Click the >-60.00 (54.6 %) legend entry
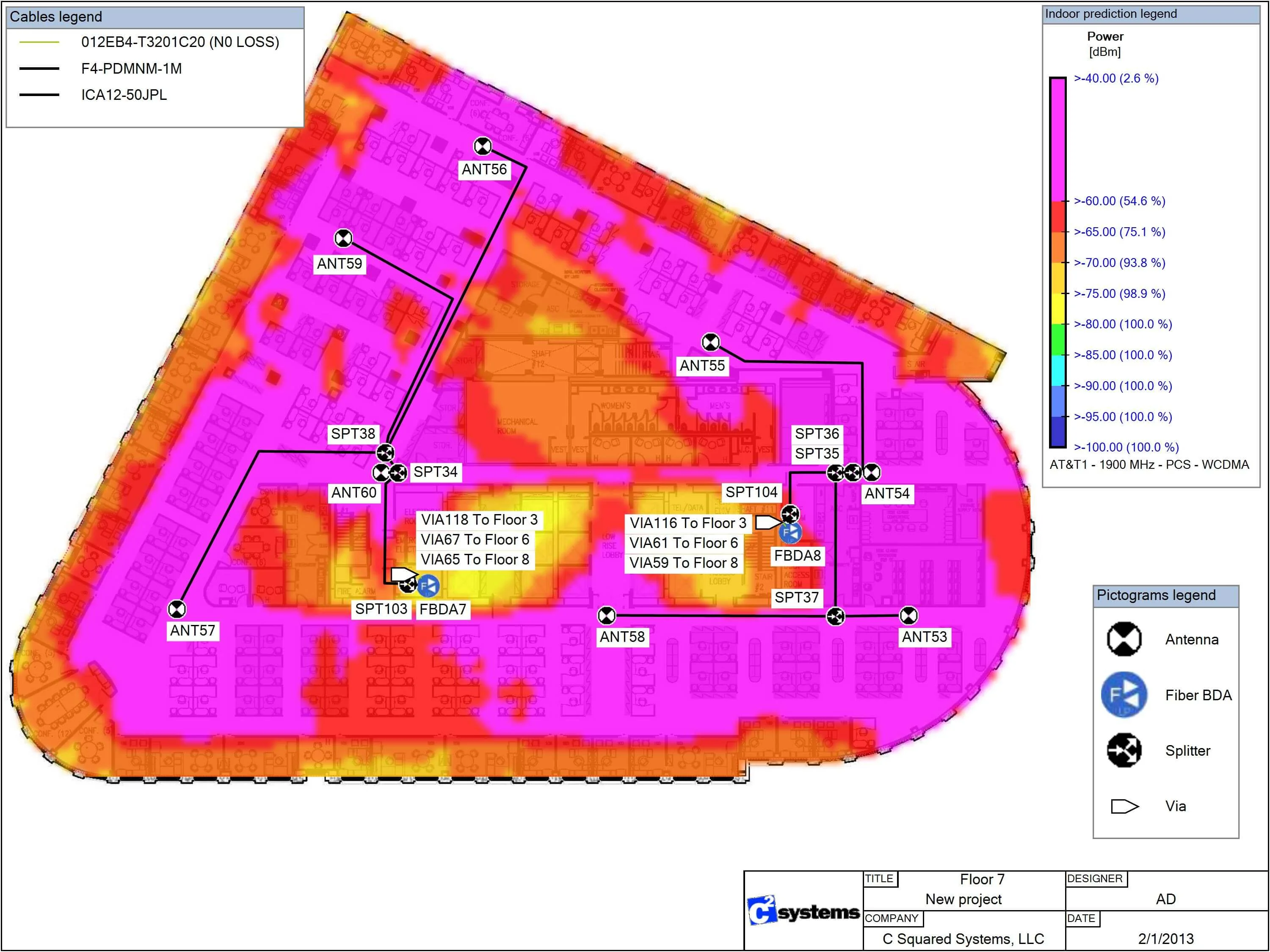The height and width of the screenshot is (952, 1270). pyautogui.click(x=1119, y=201)
